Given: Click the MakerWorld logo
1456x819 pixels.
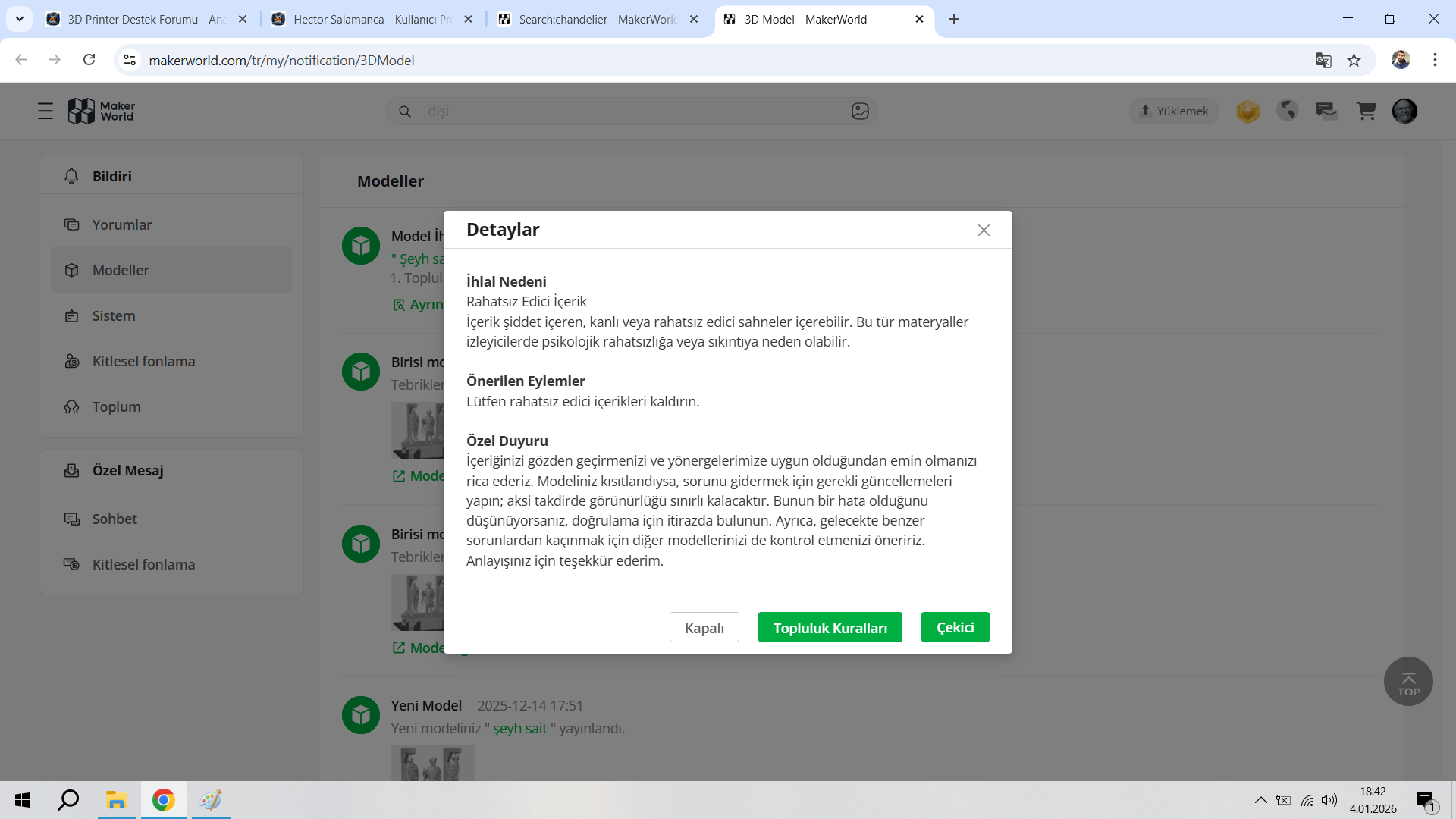Looking at the screenshot, I should click(x=102, y=111).
